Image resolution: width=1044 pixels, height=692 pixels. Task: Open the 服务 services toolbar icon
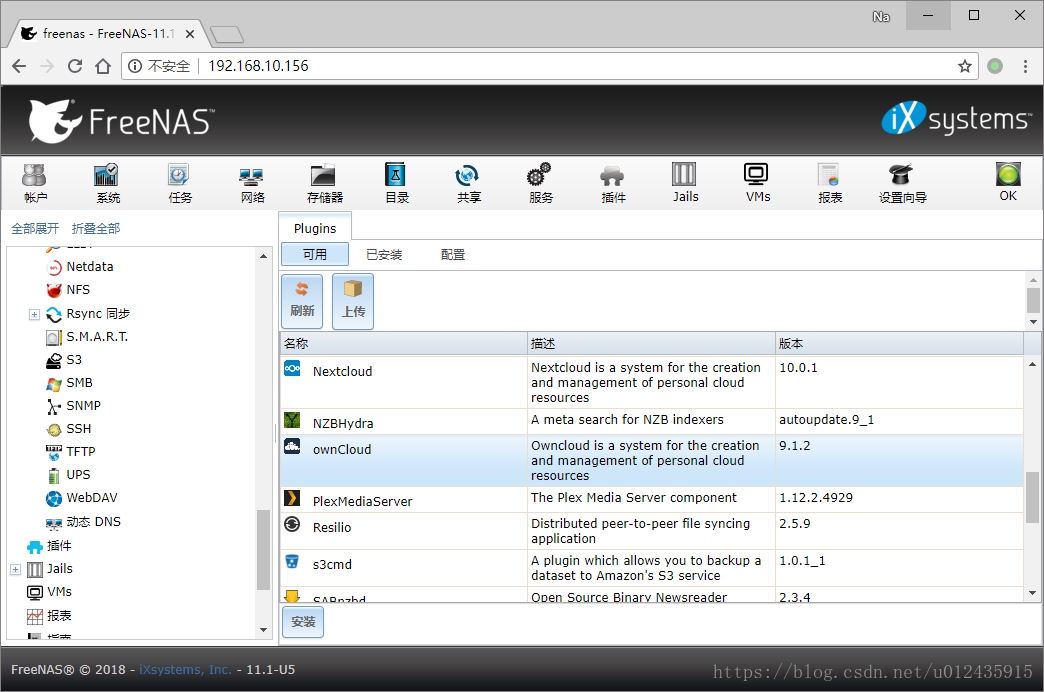tap(540, 182)
